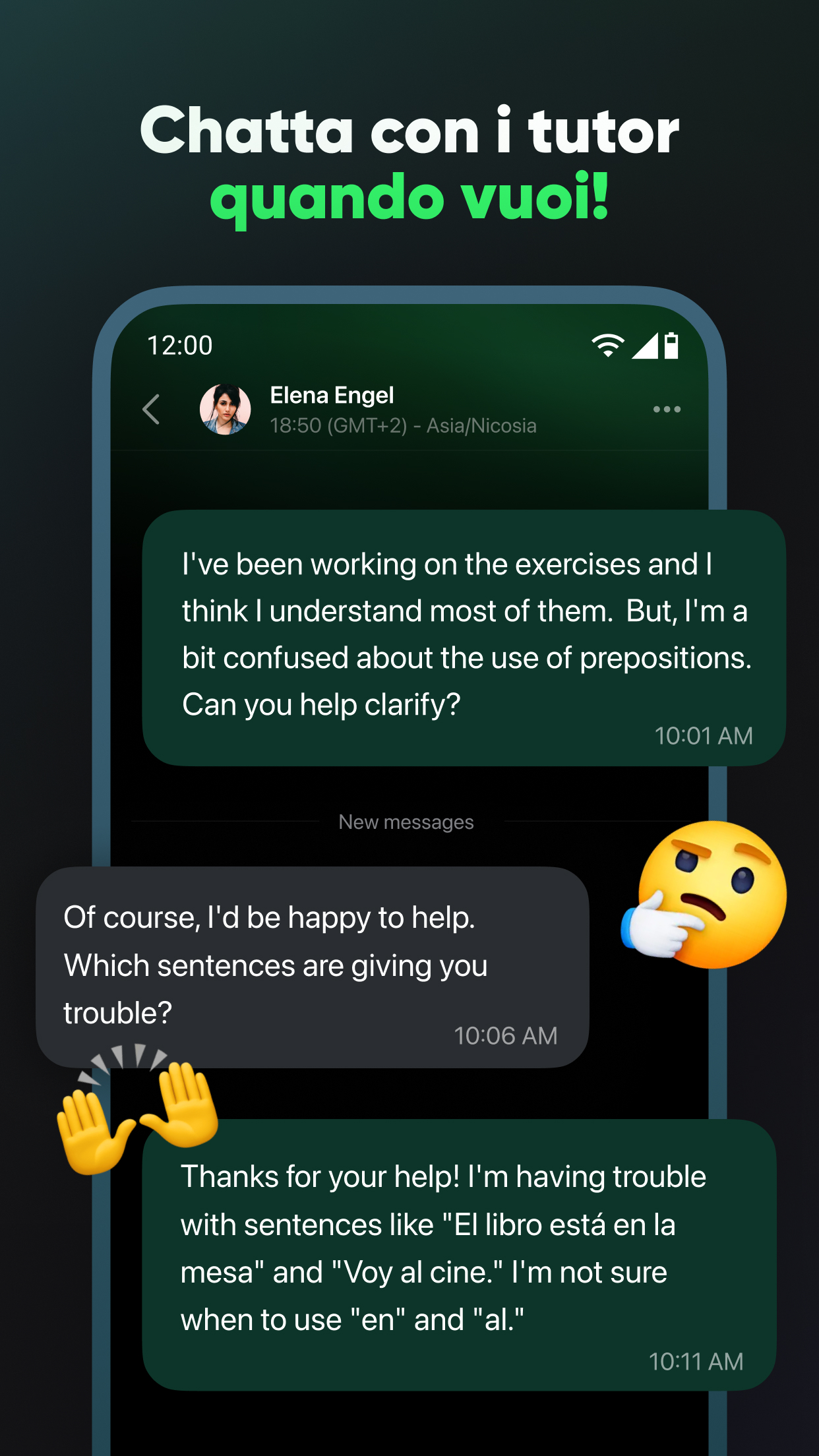Tap the Wi-Fi status icon
Screen dimensions: 819x1456
(607, 345)
